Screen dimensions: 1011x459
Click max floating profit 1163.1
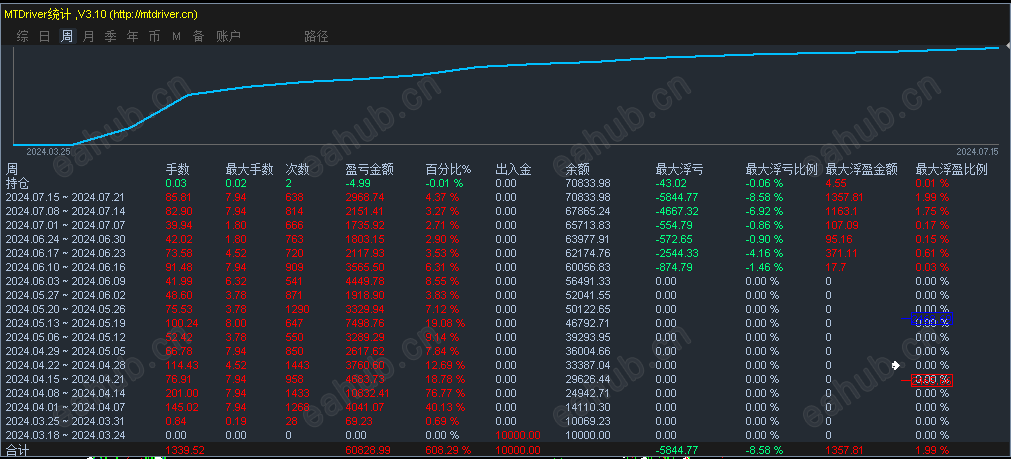coord(843,211)
